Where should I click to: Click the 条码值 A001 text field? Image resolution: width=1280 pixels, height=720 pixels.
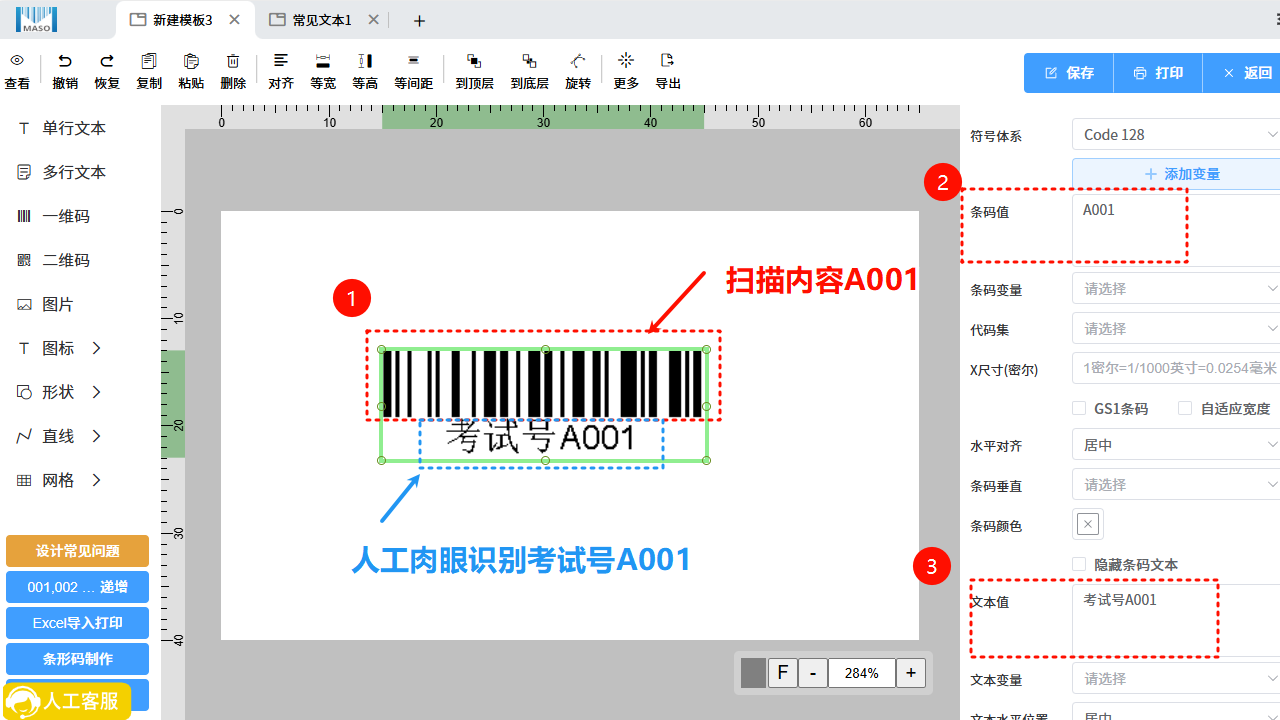[x=1176, y=229]
